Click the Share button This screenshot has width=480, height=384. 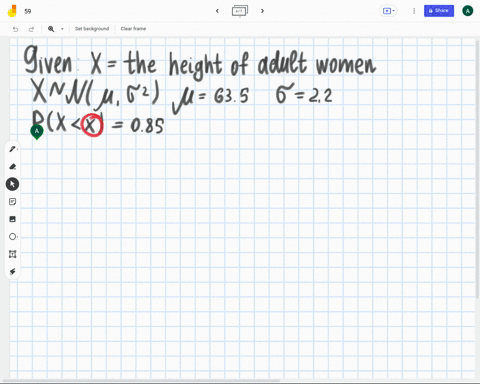pyautogui.click(x=439, y=11)
